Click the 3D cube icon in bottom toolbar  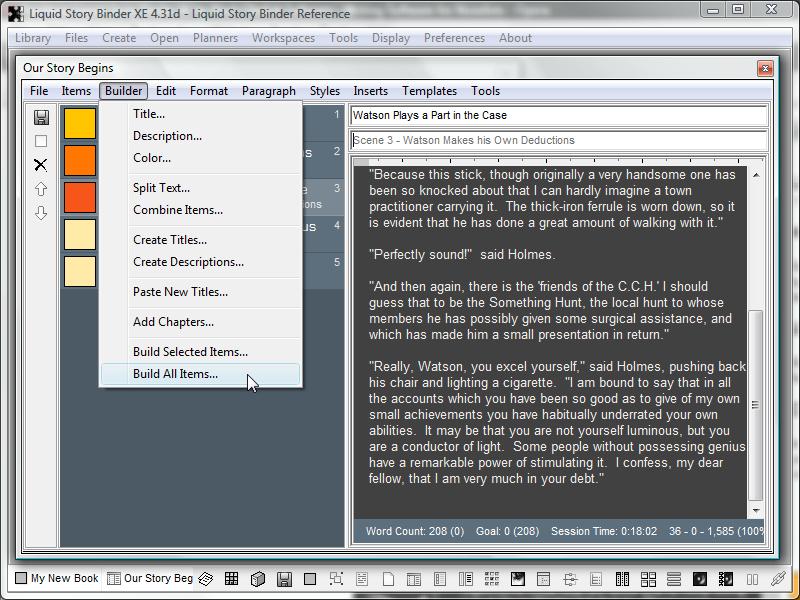[257, 579]
